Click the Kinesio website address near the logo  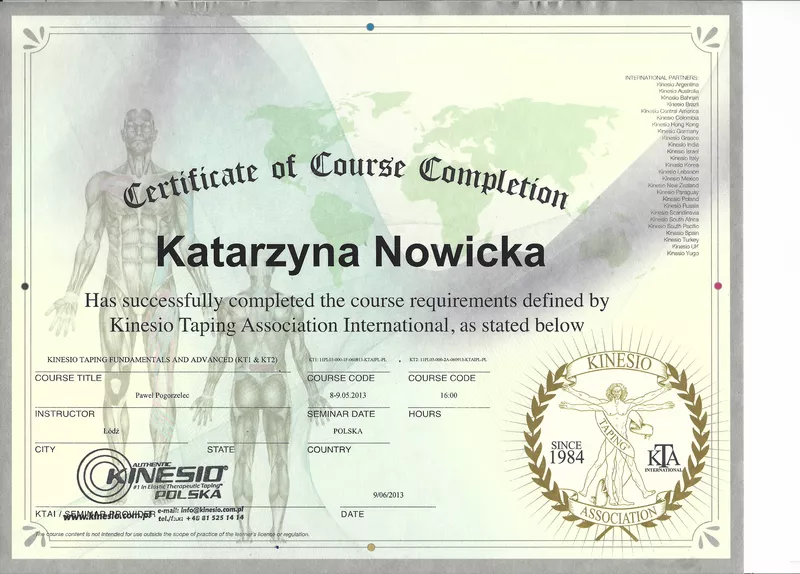click(107, 517)
